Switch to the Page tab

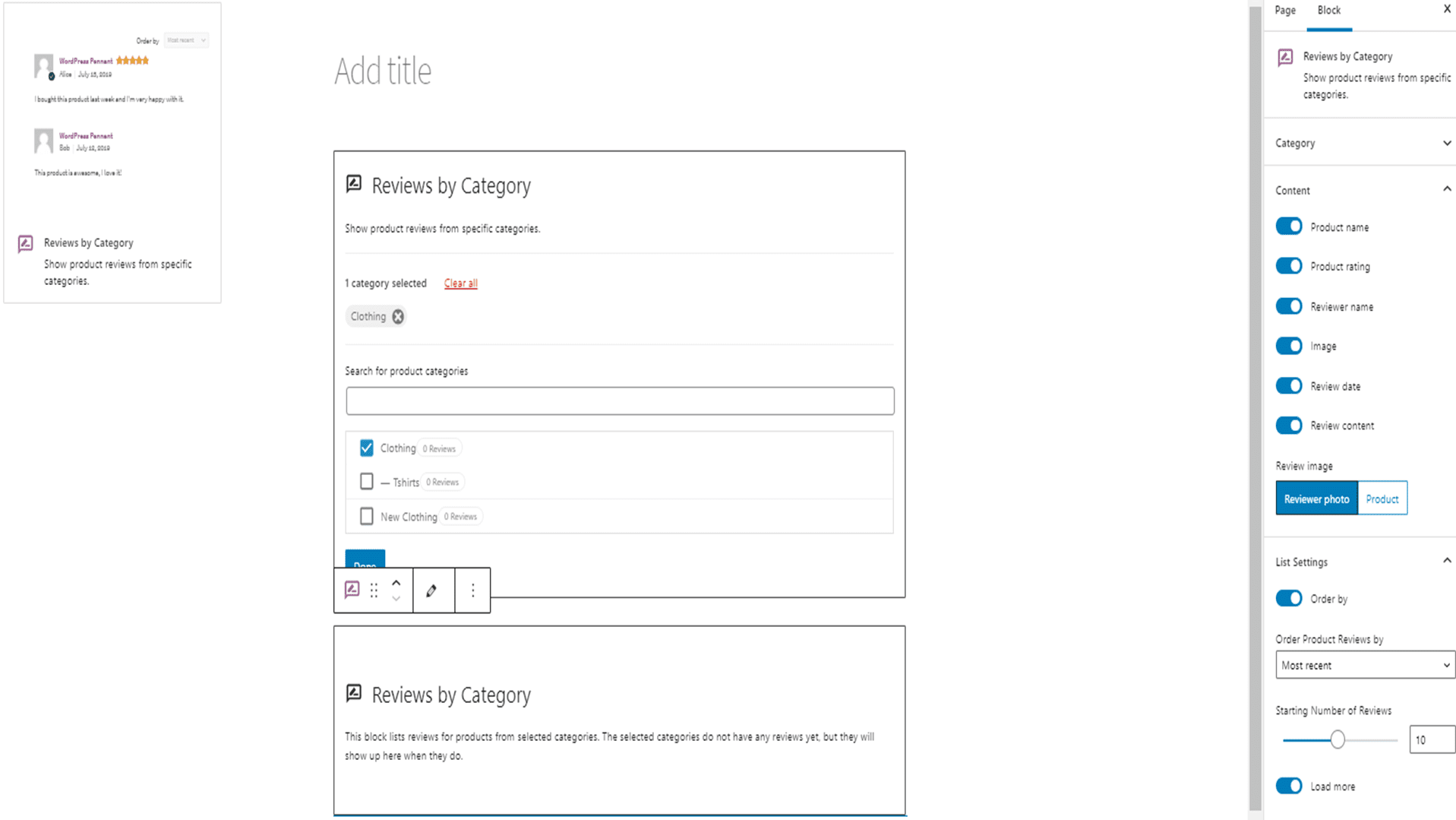click(x=1284, y=11)
